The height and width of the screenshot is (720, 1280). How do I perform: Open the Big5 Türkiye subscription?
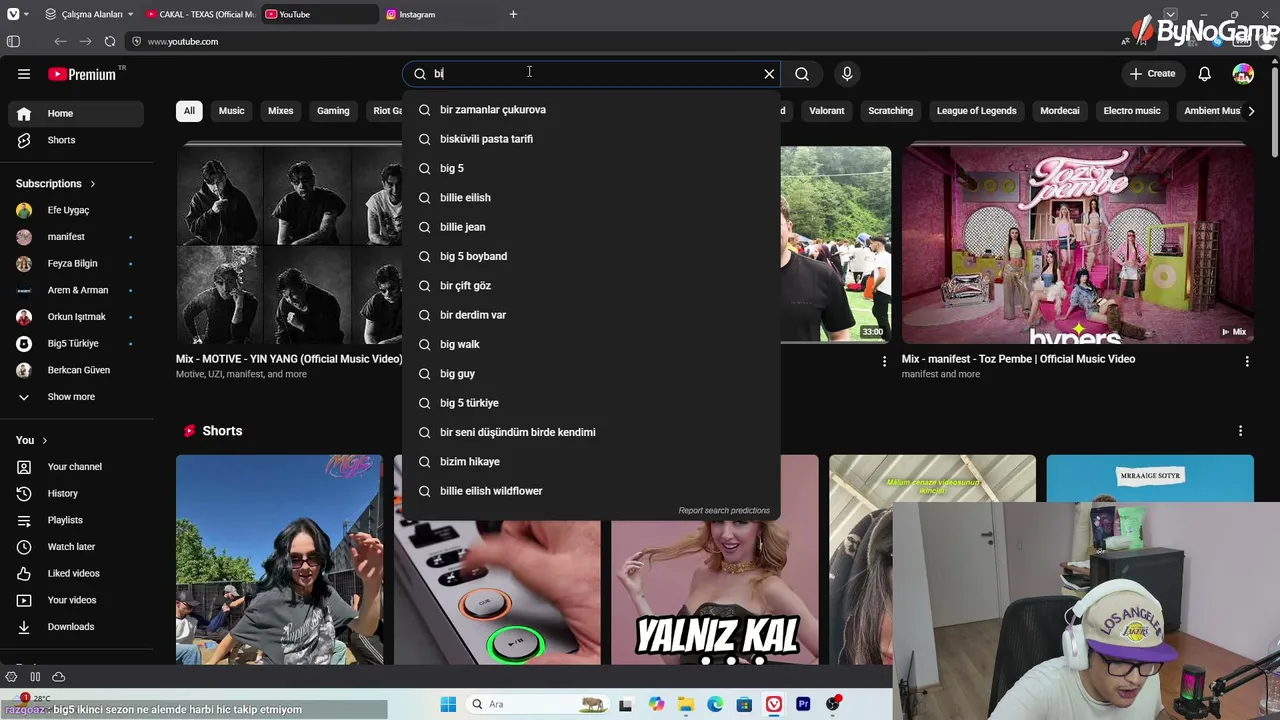point(76,344)
